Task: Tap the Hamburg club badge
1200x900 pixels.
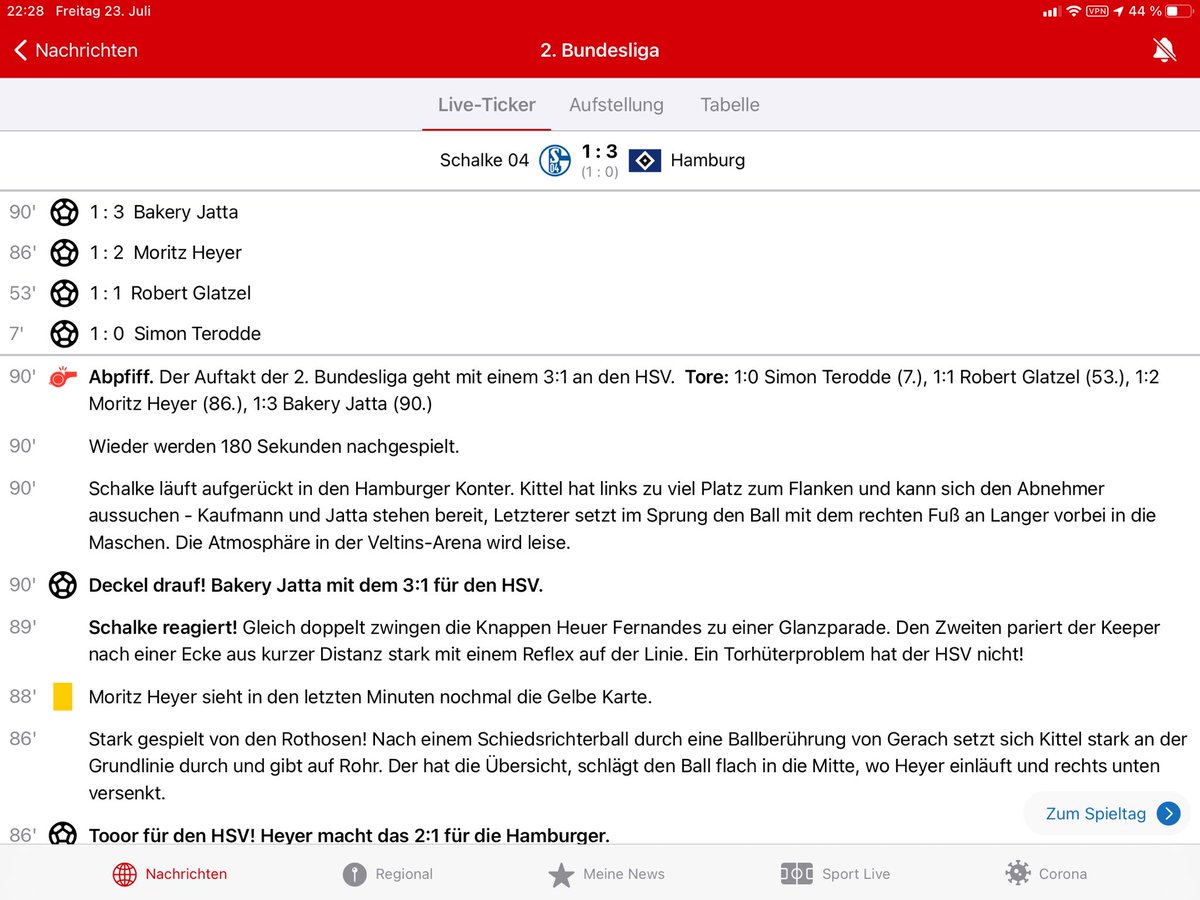Action: [x=644, y=160]
